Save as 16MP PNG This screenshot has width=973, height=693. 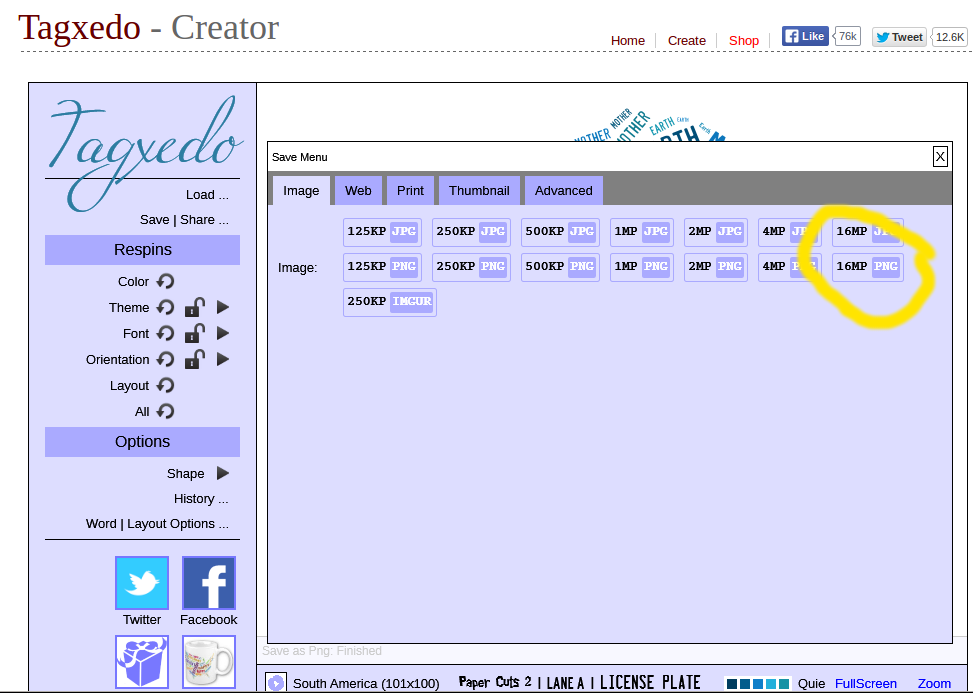click(x=868, y=267)
